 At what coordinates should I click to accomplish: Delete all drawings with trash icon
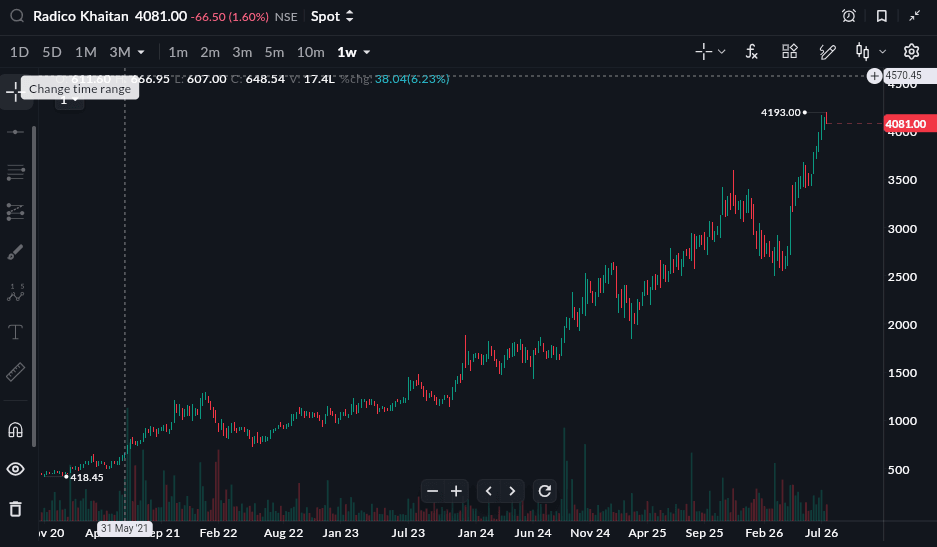click(16, 509)
